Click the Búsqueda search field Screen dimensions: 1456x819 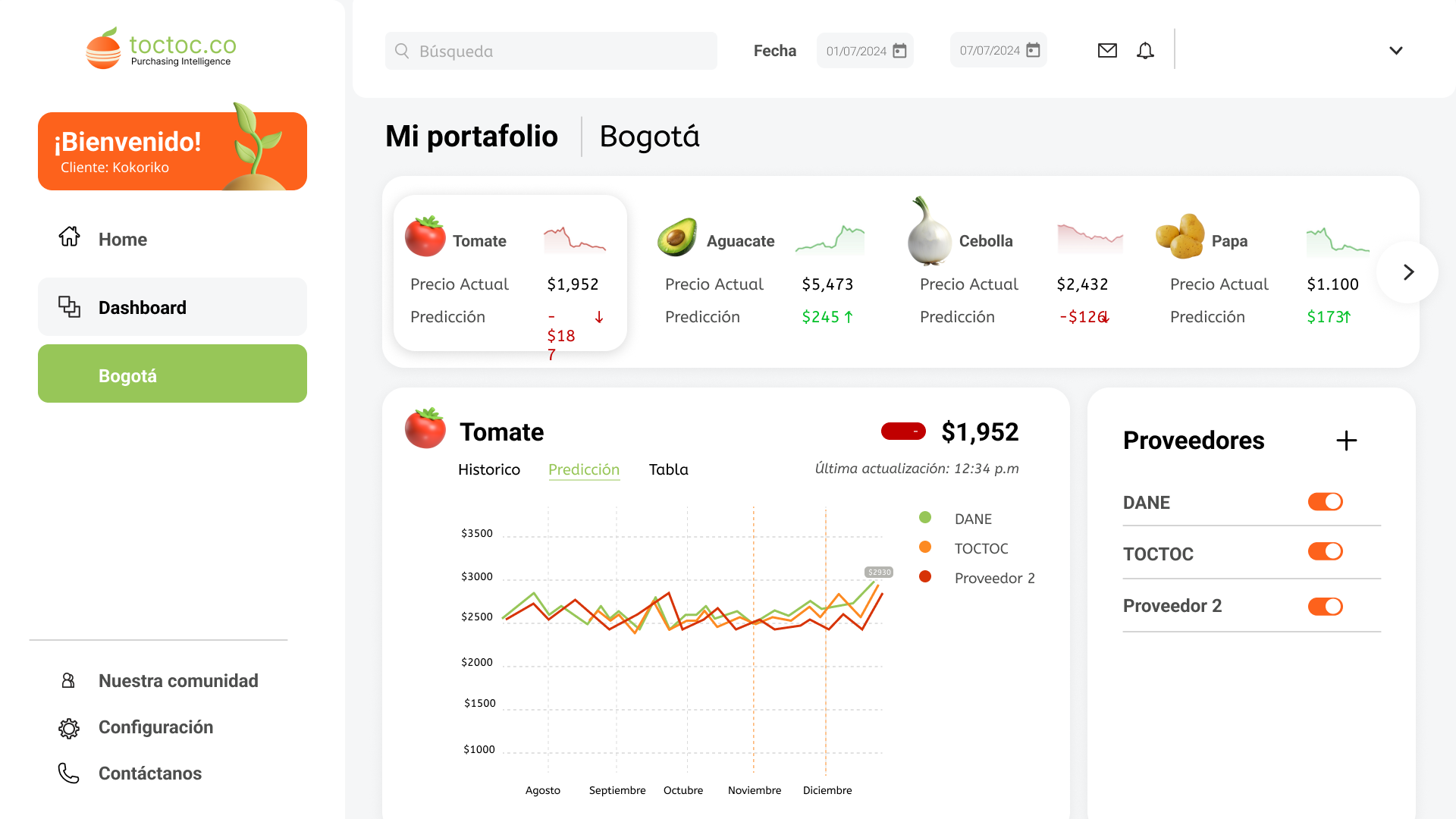pos(551,51)
